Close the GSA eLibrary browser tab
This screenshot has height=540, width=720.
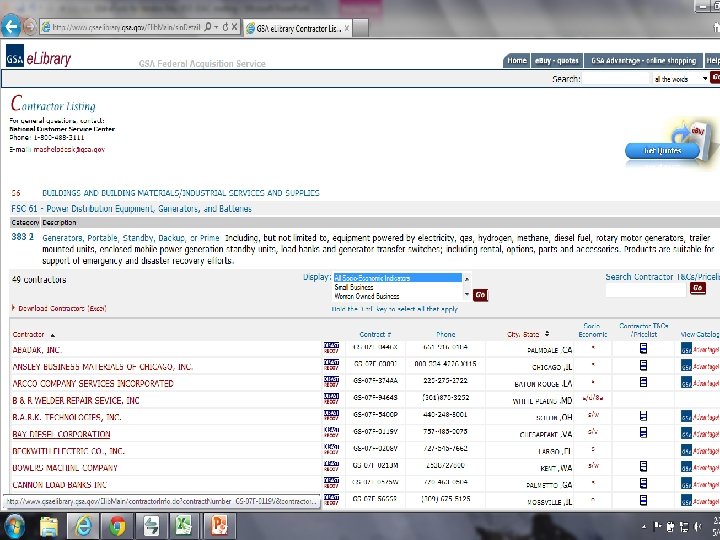tap(347, 28)
